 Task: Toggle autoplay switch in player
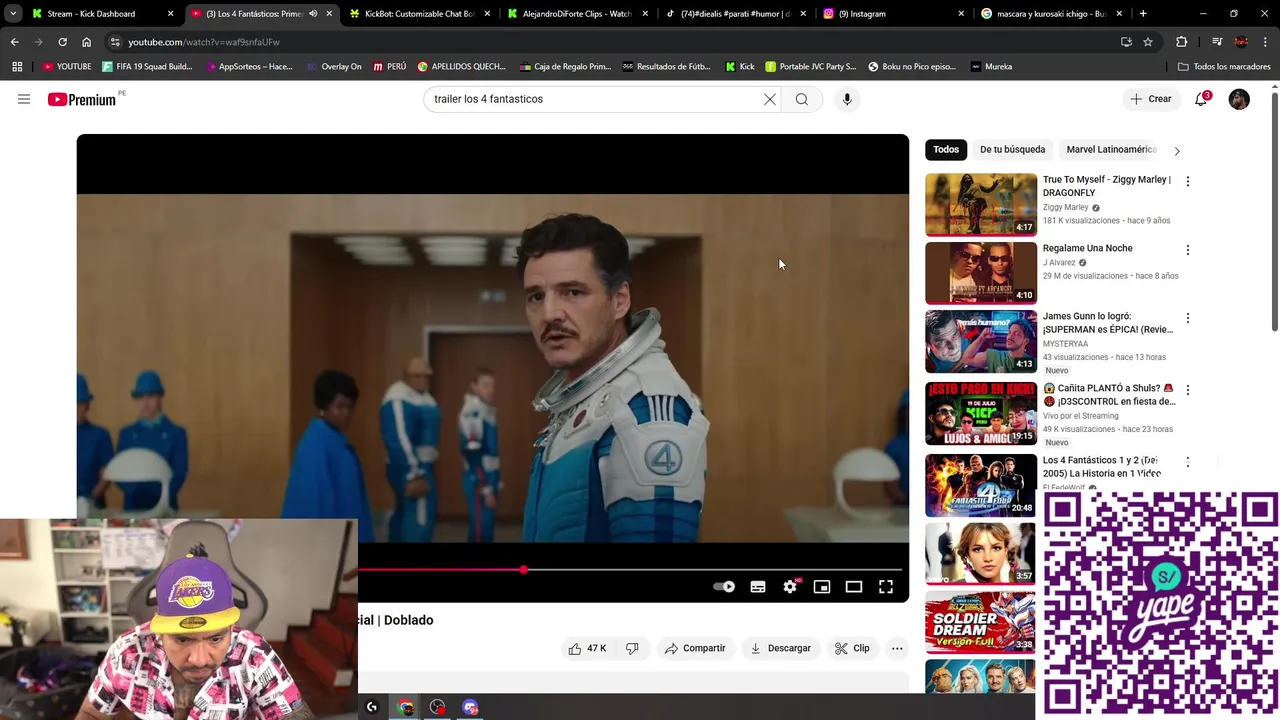[724, 587]
